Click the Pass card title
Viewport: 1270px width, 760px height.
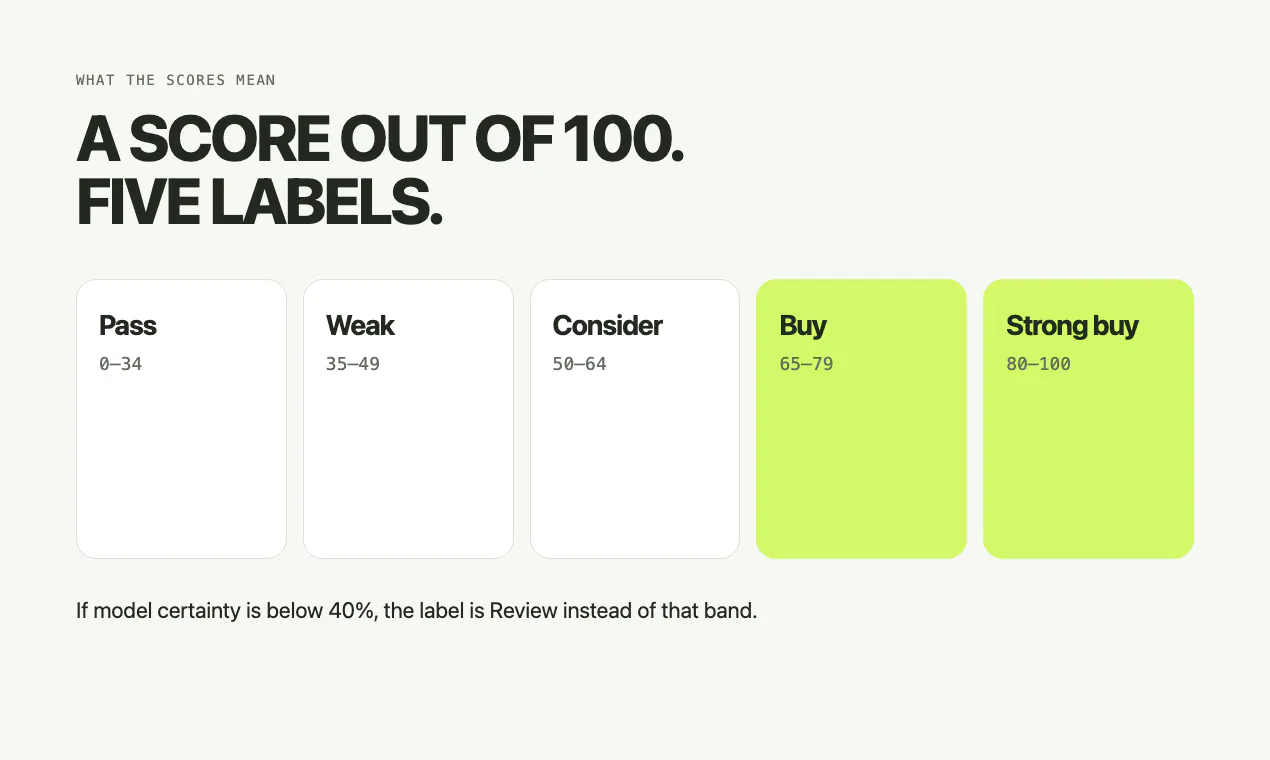128,325
